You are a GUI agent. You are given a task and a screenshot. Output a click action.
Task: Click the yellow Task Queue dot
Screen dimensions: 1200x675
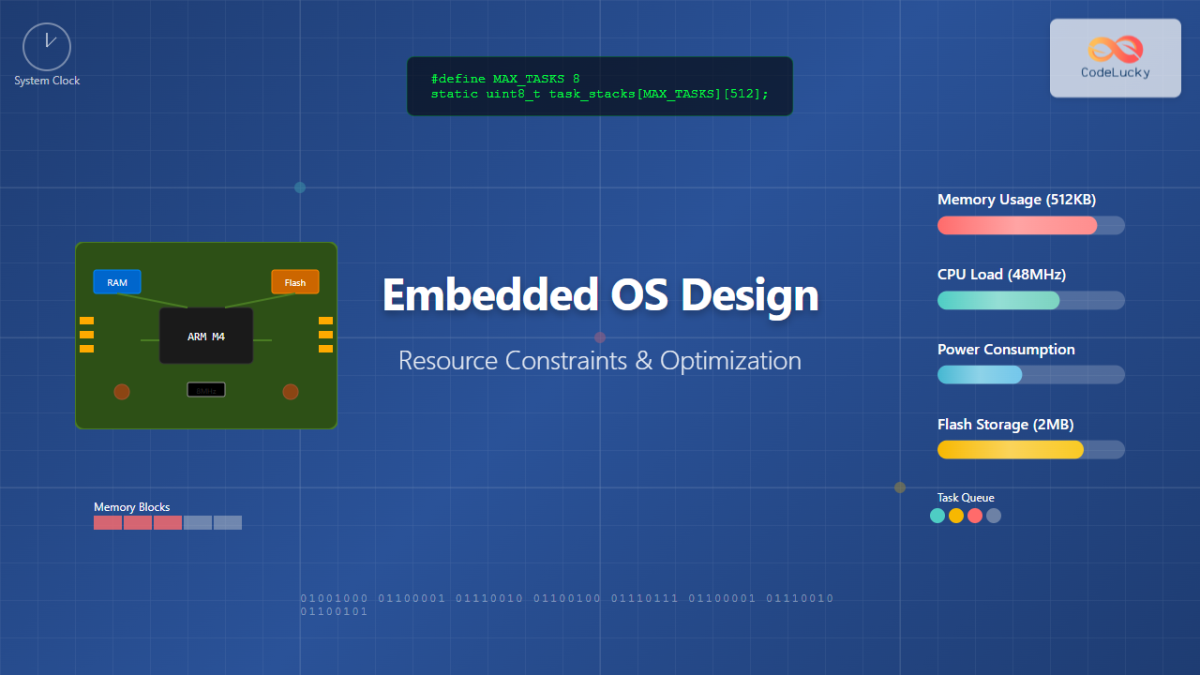956,516
